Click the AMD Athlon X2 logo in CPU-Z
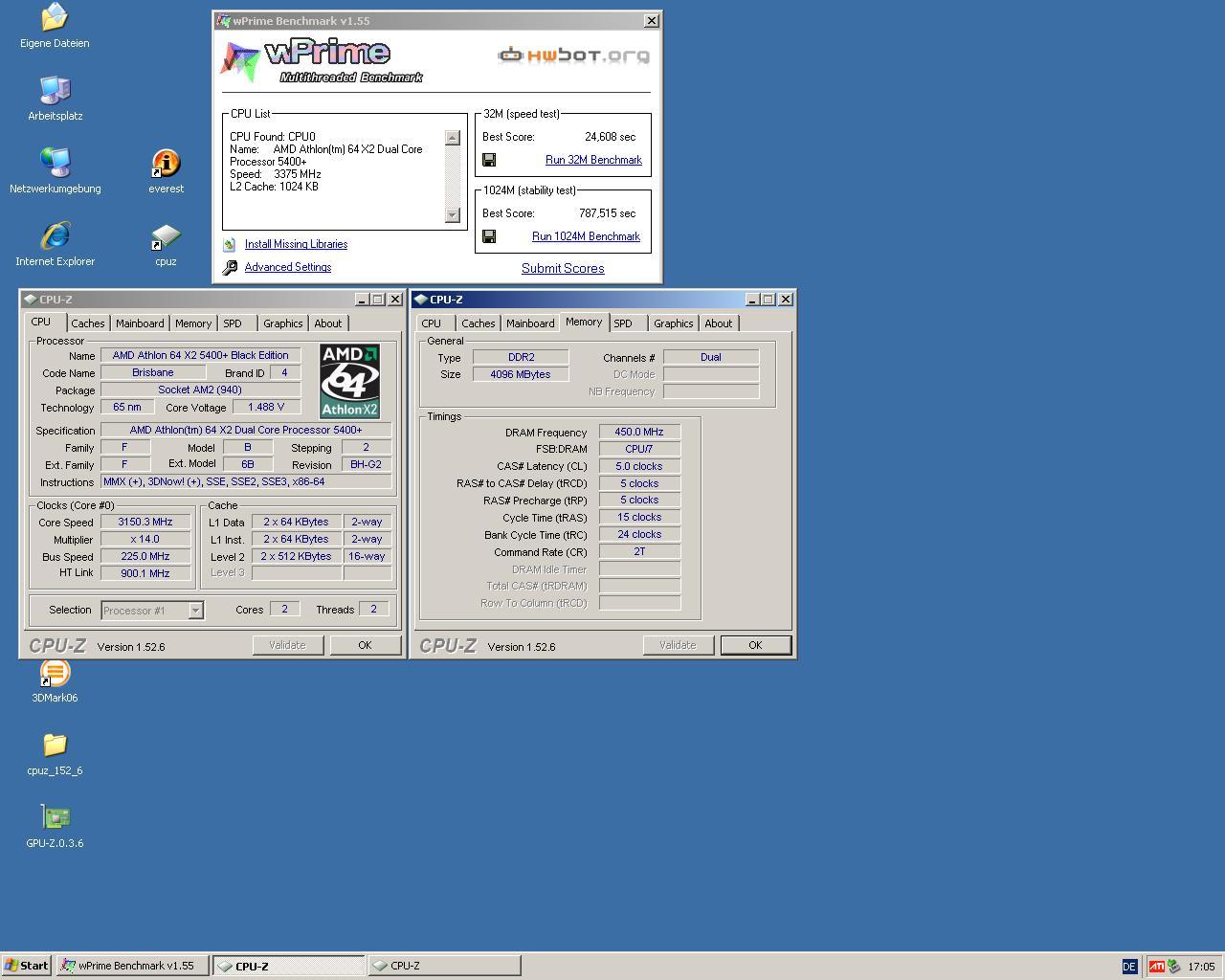 click(349, 381)
